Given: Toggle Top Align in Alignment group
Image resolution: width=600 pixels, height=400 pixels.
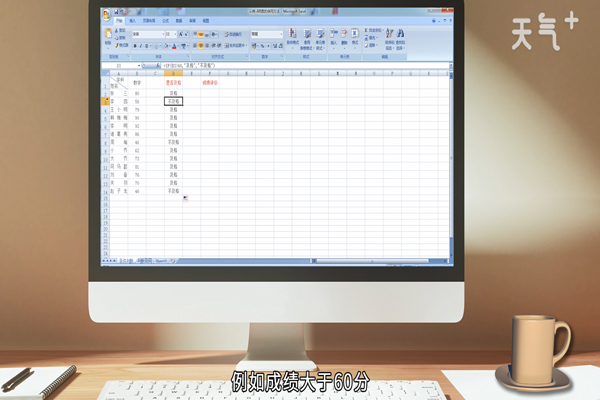Looking at the screenshot, I should click(195, 34).
